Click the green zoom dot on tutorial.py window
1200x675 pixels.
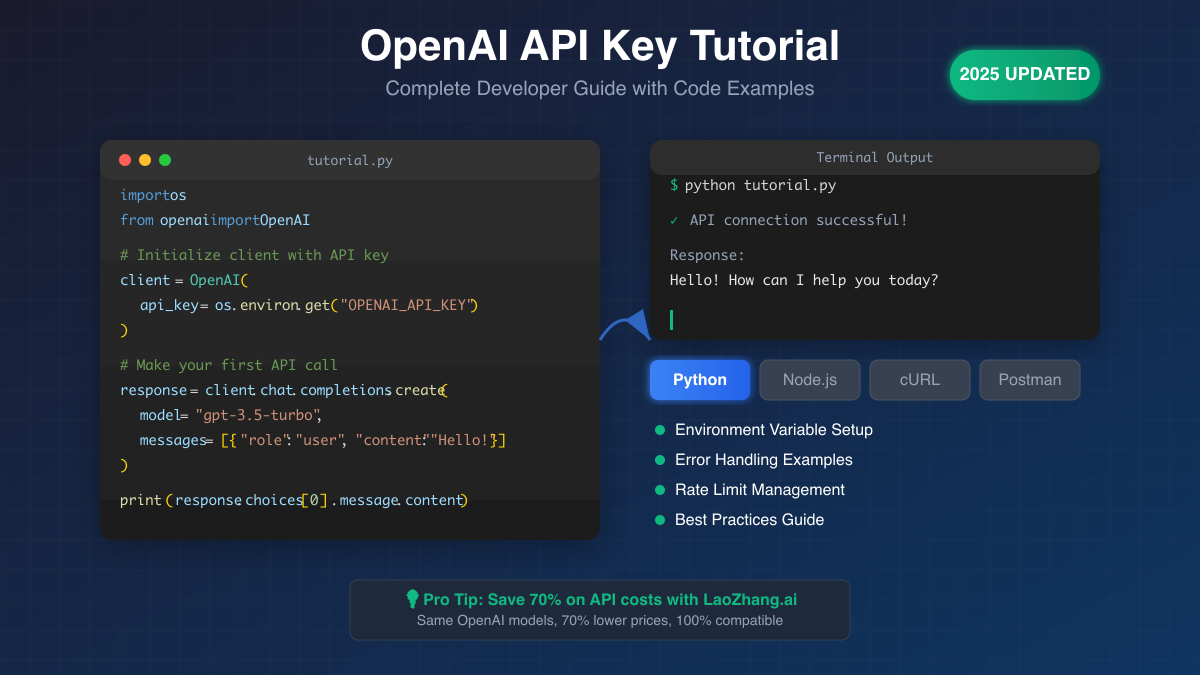pyautogui.click(x=164, y=159)
